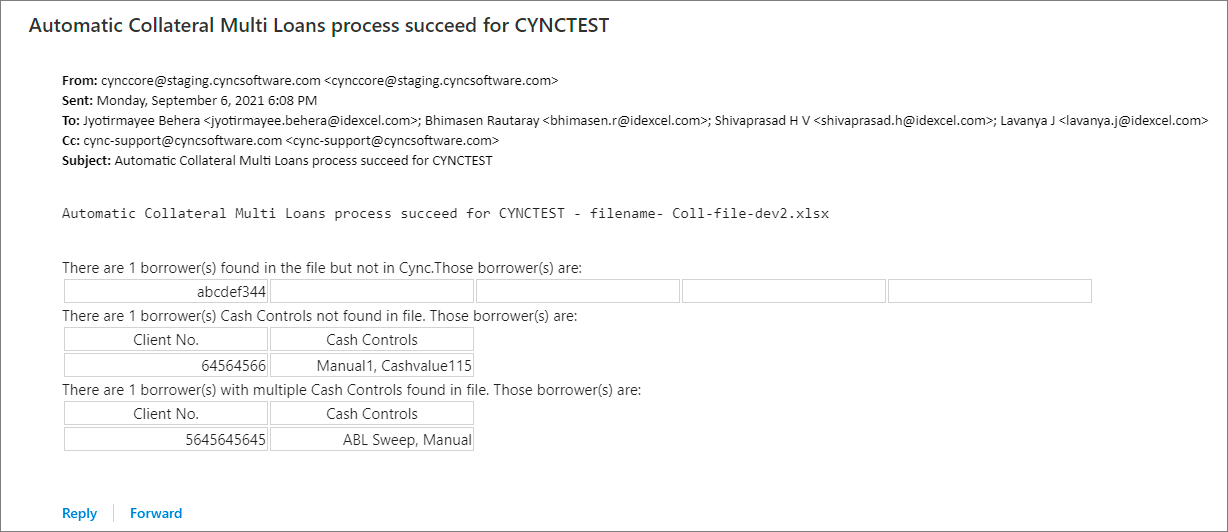The height and width of the screenshot is (532, 1228).
Task: Click the email title heading at top
Action: tap(318, 26)
